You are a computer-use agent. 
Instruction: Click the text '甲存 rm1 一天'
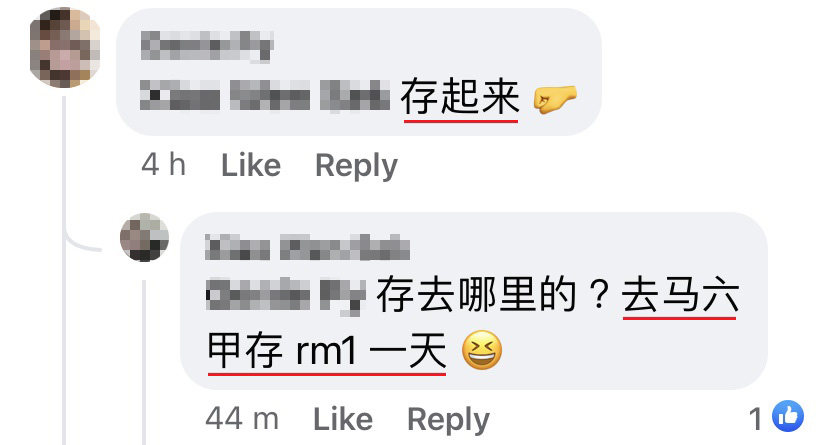(327, 351)
